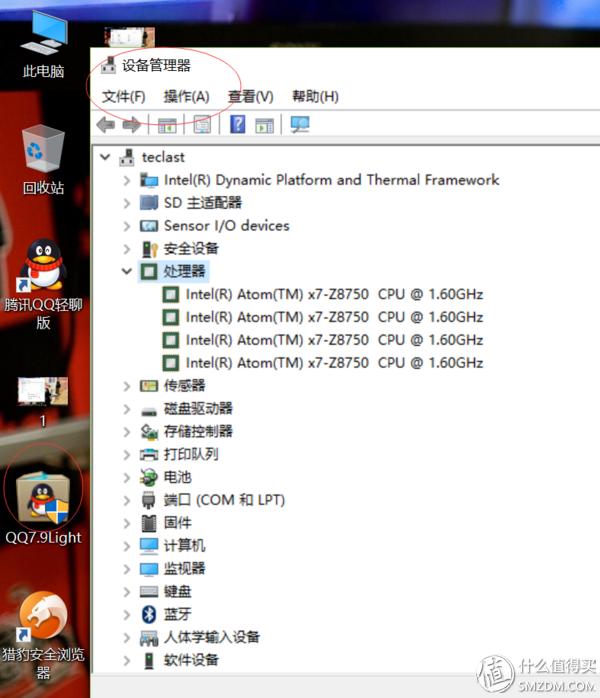Click the 监视器 monitor icon

[149, 569]
